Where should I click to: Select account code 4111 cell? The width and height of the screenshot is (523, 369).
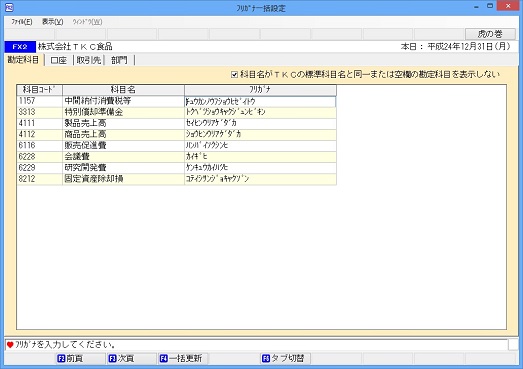(39, 123)
